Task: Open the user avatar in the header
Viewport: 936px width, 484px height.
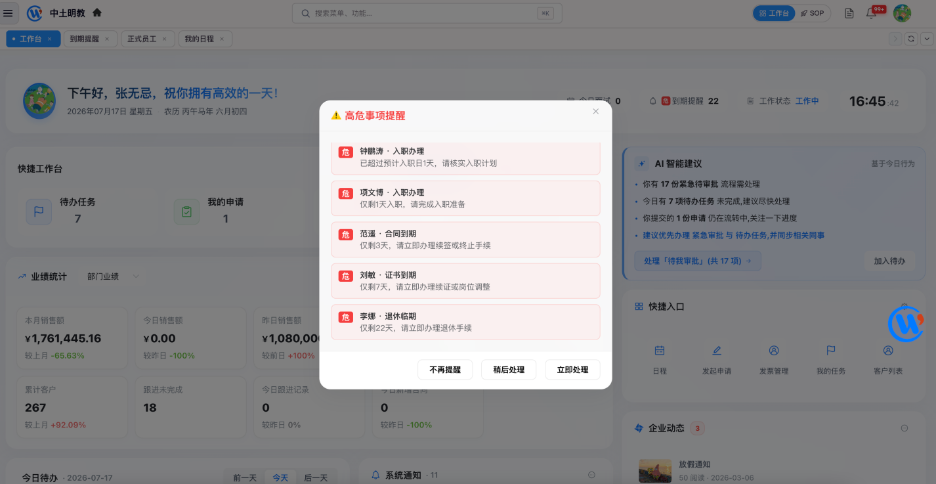Action: coord(902,13)
